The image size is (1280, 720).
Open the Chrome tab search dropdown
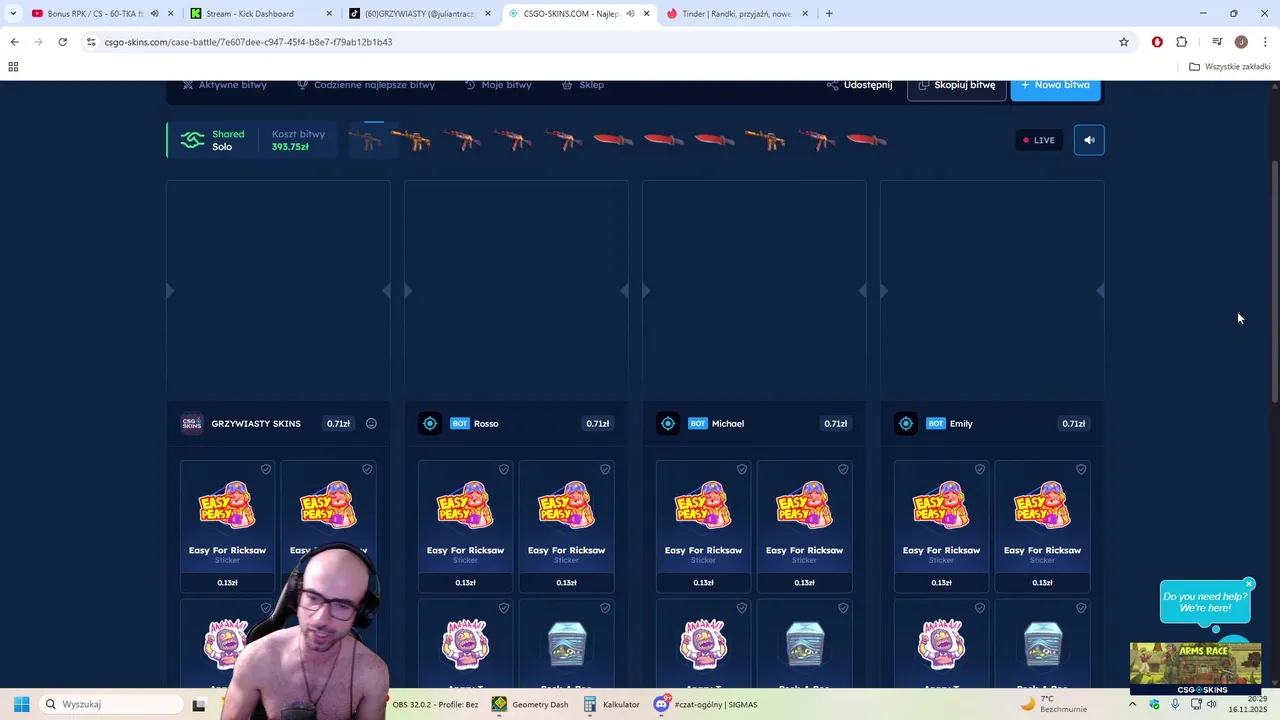(x=13, y=14)
